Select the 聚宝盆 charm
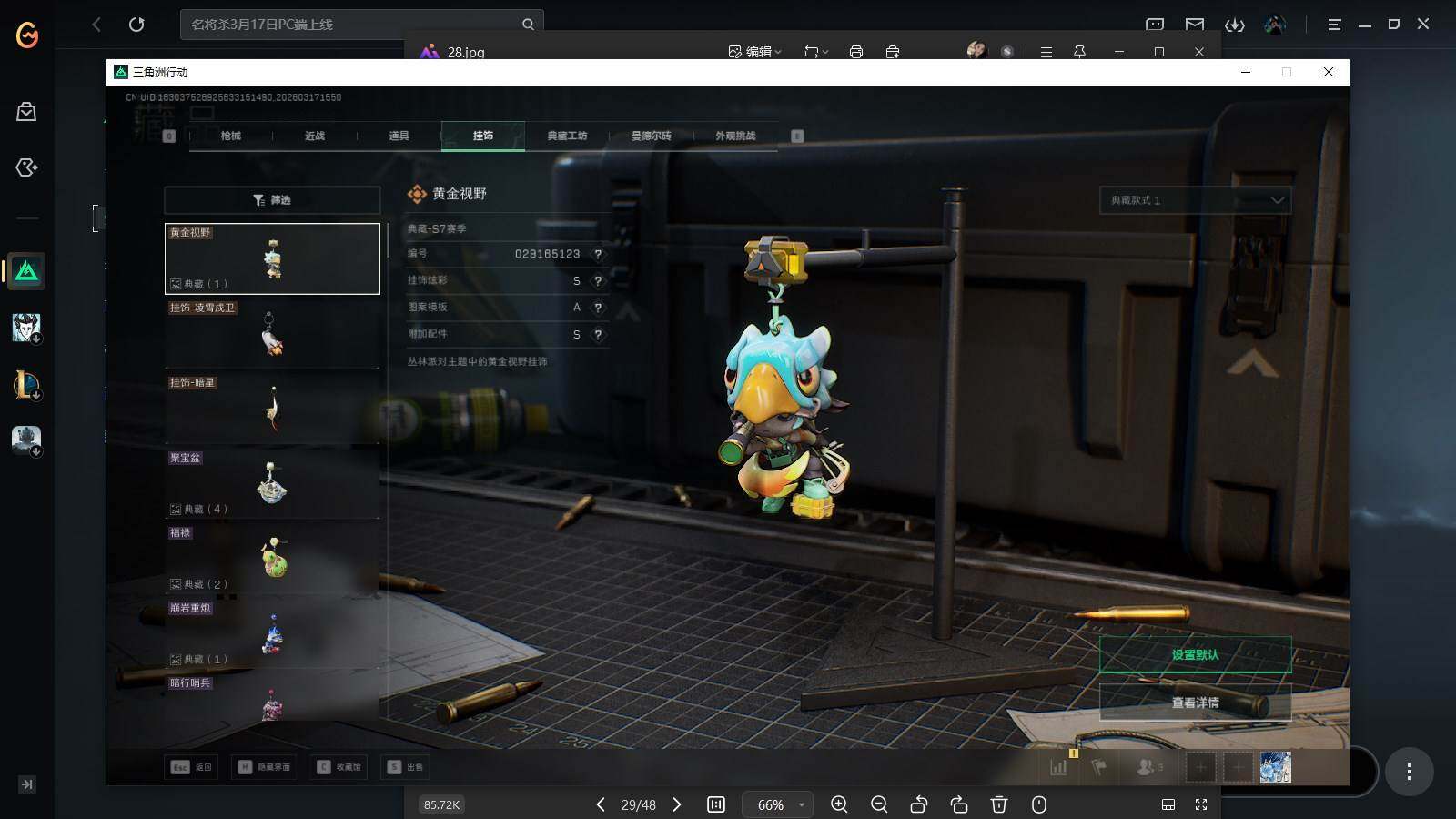This screenshot has width=1456, height=819. tap(272, 483)
